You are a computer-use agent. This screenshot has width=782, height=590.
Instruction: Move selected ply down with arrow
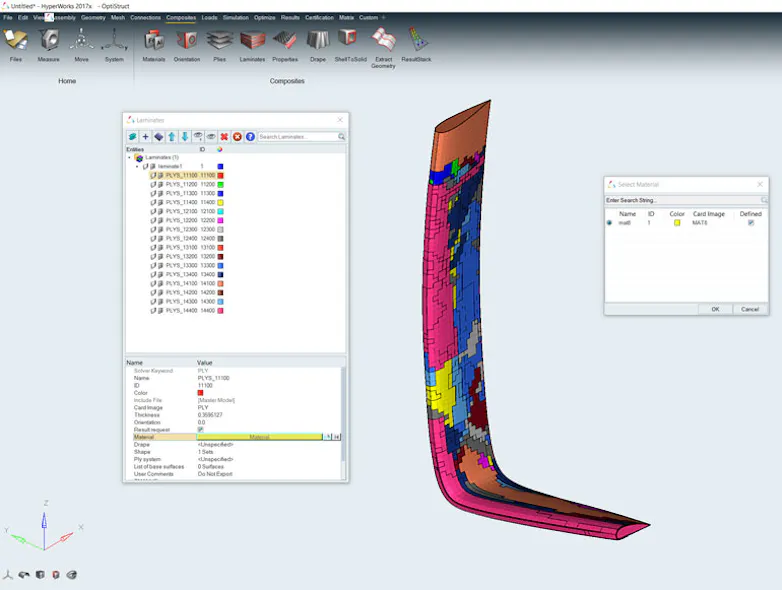click(x=185, y=136)
